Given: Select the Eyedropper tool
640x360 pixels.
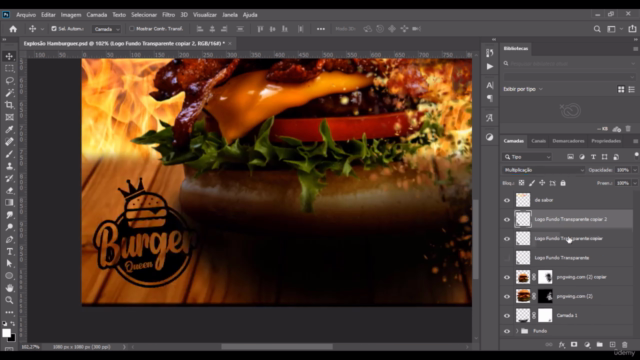Looking at the screenshot, I should click(9, 129).
